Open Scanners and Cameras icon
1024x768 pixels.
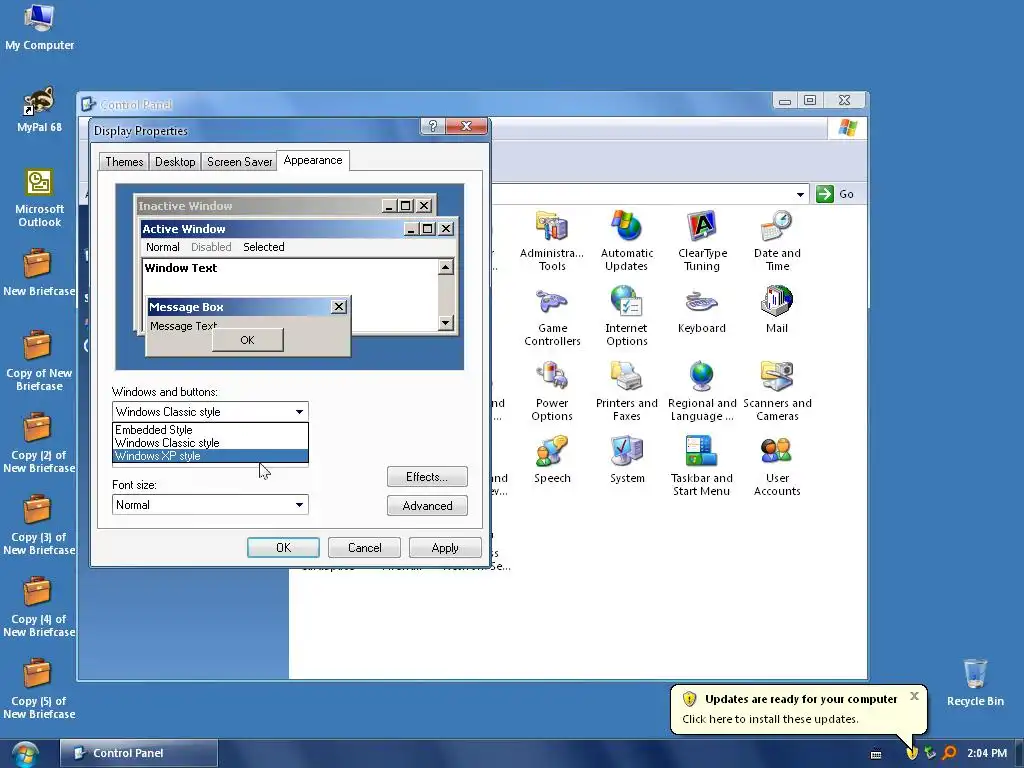coord(777,391)
